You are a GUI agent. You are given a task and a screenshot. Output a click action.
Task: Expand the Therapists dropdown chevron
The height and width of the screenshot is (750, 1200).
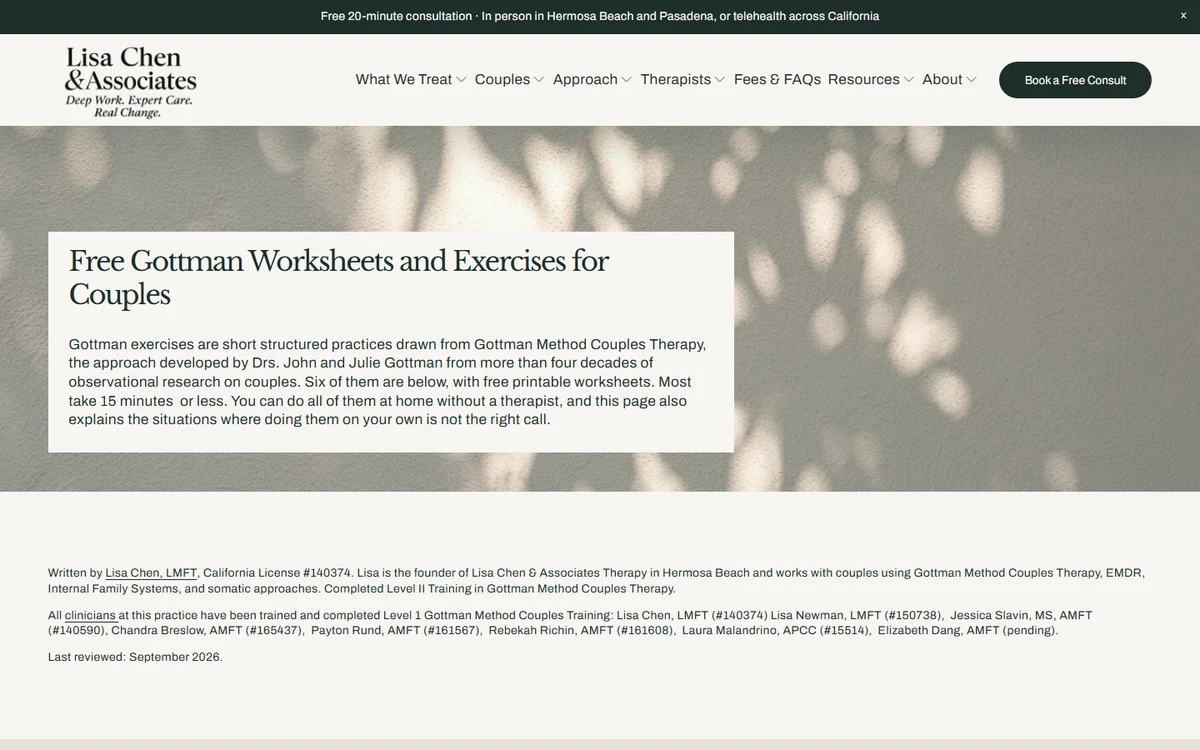(x=720, y=80)
